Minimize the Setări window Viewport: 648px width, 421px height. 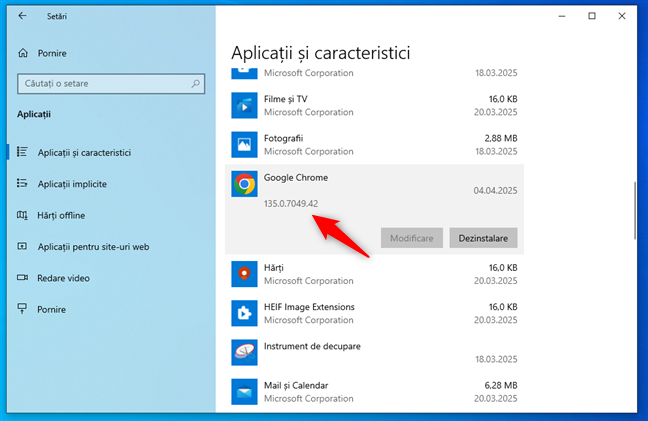coord(562,16)
